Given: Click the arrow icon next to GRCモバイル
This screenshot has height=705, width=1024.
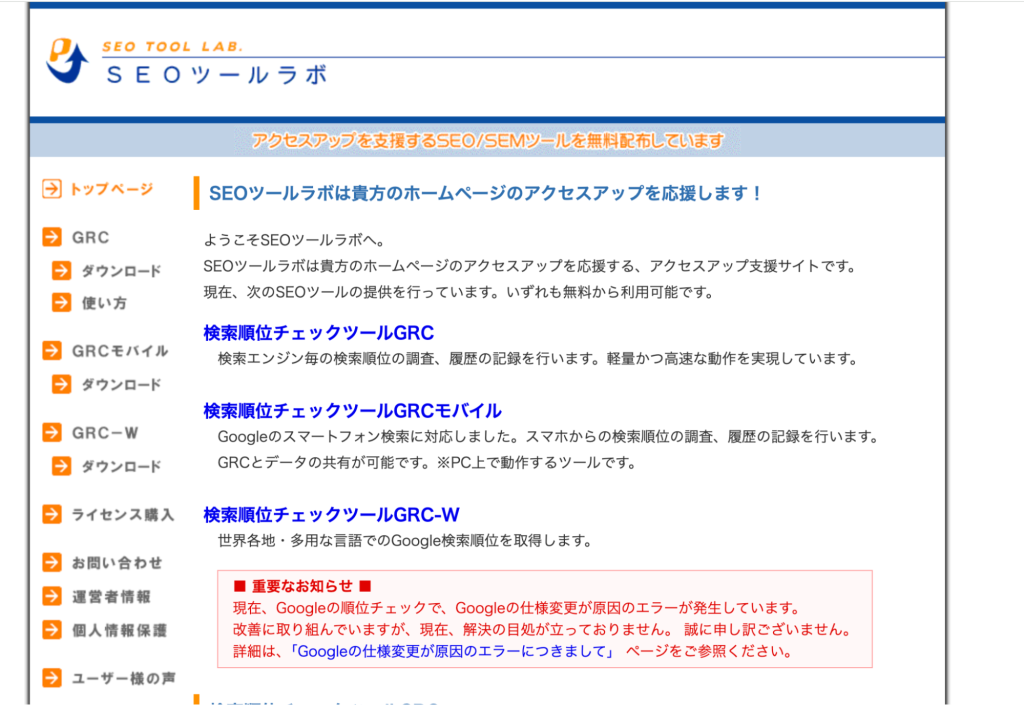Looking at the screenshot, I should (52, 351).
